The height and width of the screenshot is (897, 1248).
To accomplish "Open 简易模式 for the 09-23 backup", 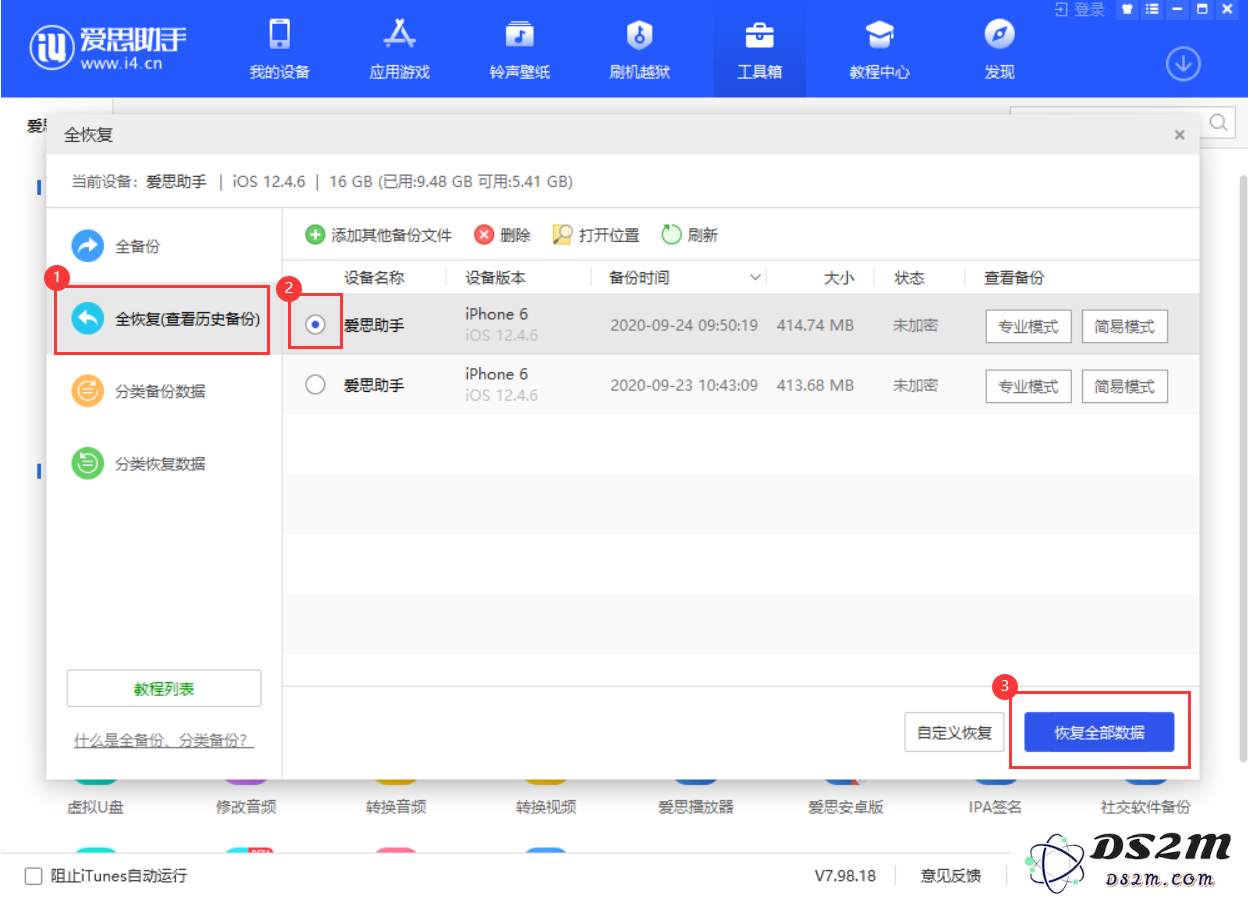I will click(1124, 386).
